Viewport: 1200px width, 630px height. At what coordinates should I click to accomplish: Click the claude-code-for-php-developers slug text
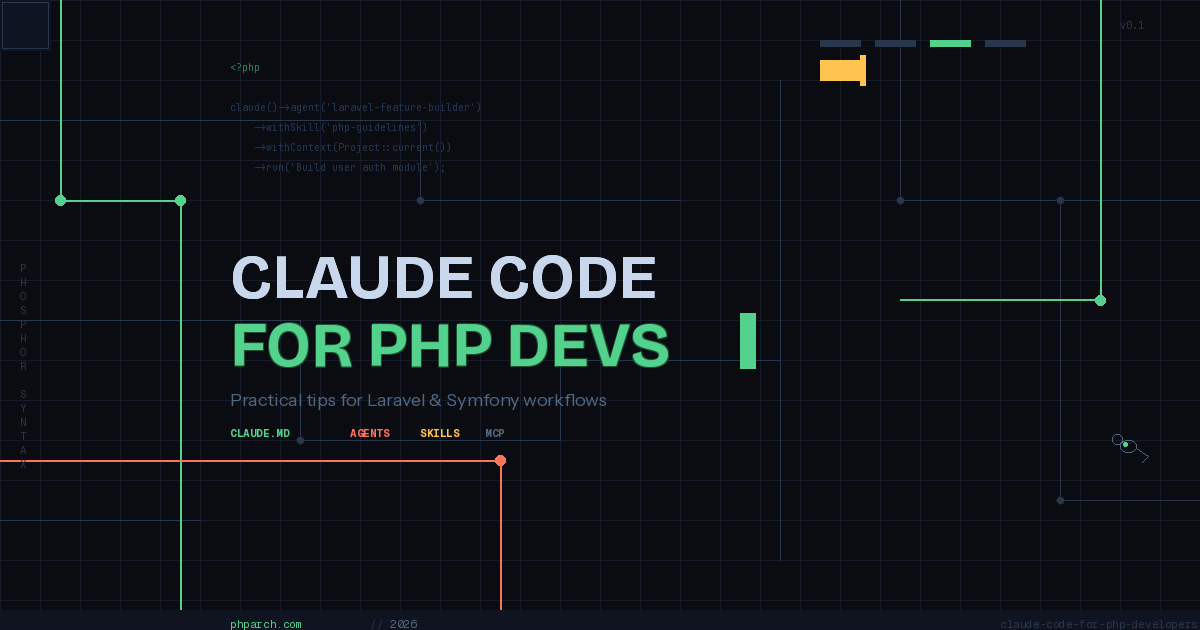point(1100,624)
